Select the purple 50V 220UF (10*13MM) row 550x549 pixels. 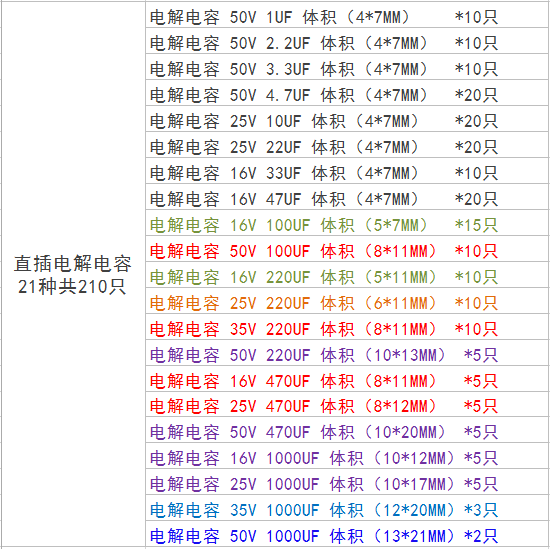click(348, 352)
